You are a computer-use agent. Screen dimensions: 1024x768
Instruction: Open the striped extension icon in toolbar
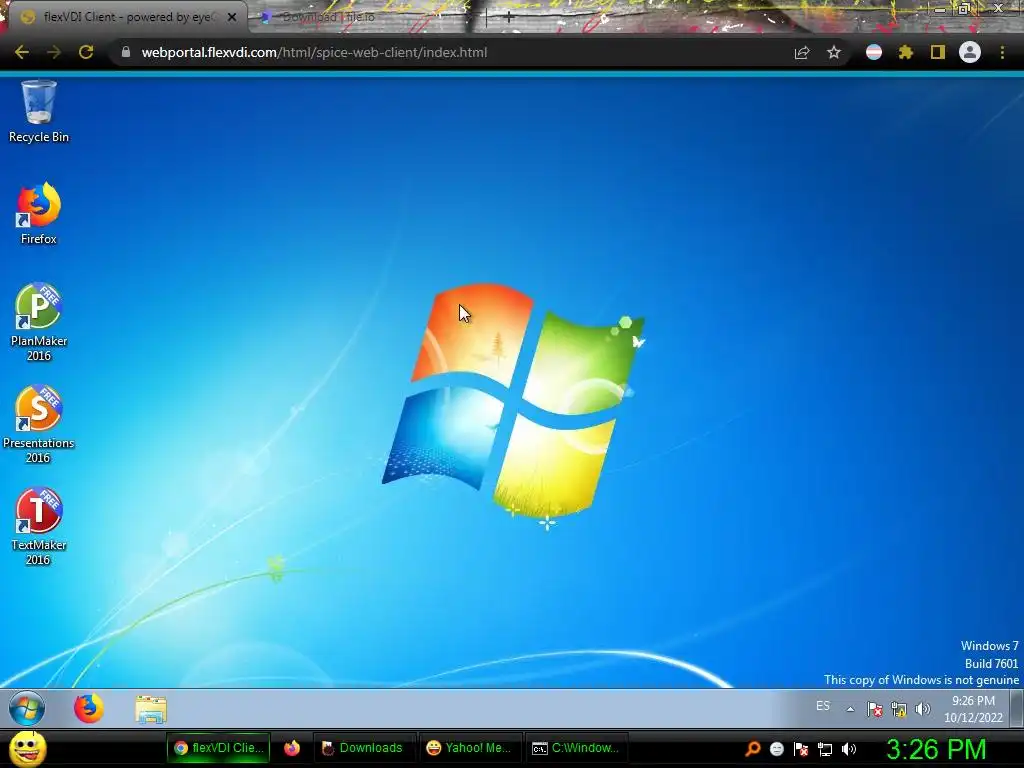[x=874, y=52]
